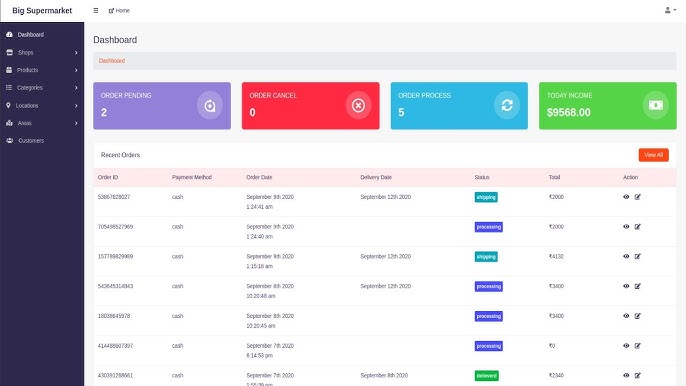Click the View All orders button
Screen dimensions: 686x386
653,155
